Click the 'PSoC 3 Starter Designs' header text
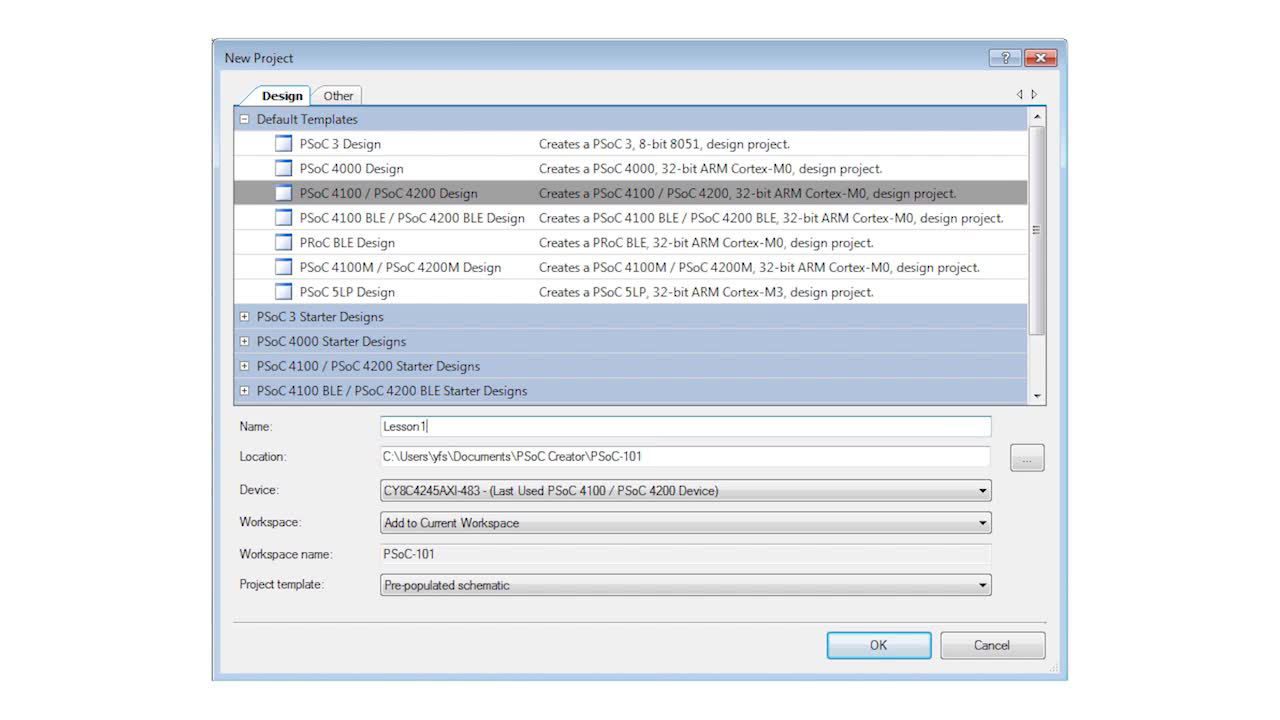Viewport: 1280px width, 720px height. click(x=320, y=317)
